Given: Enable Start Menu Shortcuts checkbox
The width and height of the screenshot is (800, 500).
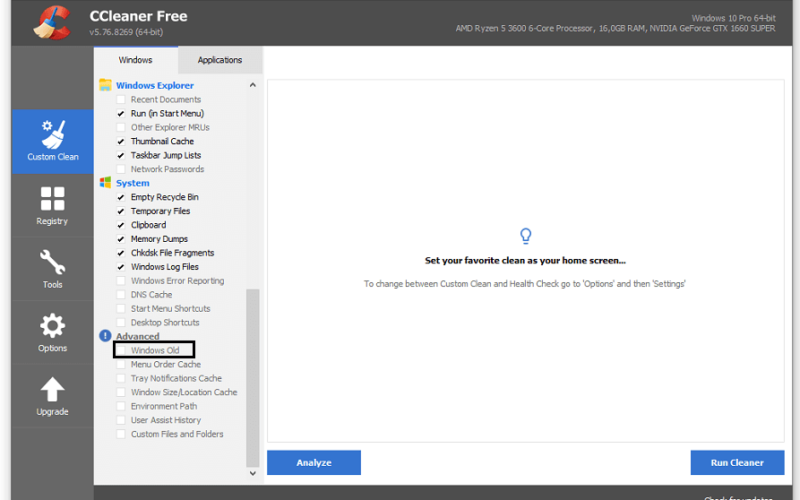Looking at the screenshot, I should pyautogui.click(x=121, y=309).
